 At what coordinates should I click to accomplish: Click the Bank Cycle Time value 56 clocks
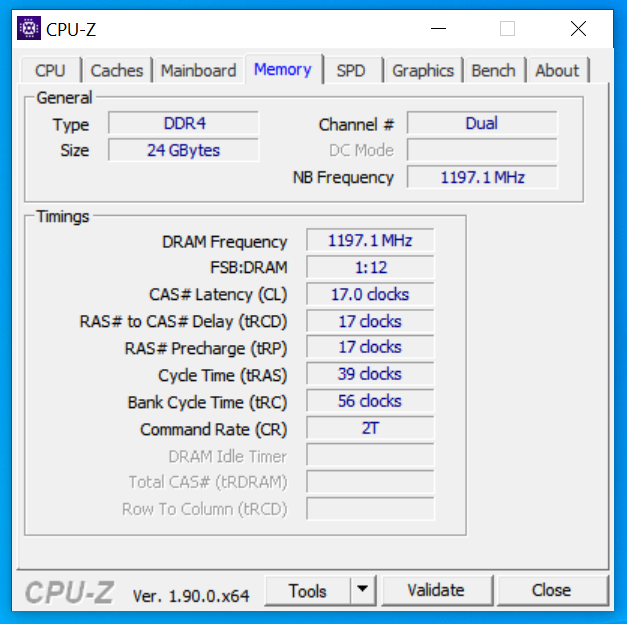coord(370,401)
